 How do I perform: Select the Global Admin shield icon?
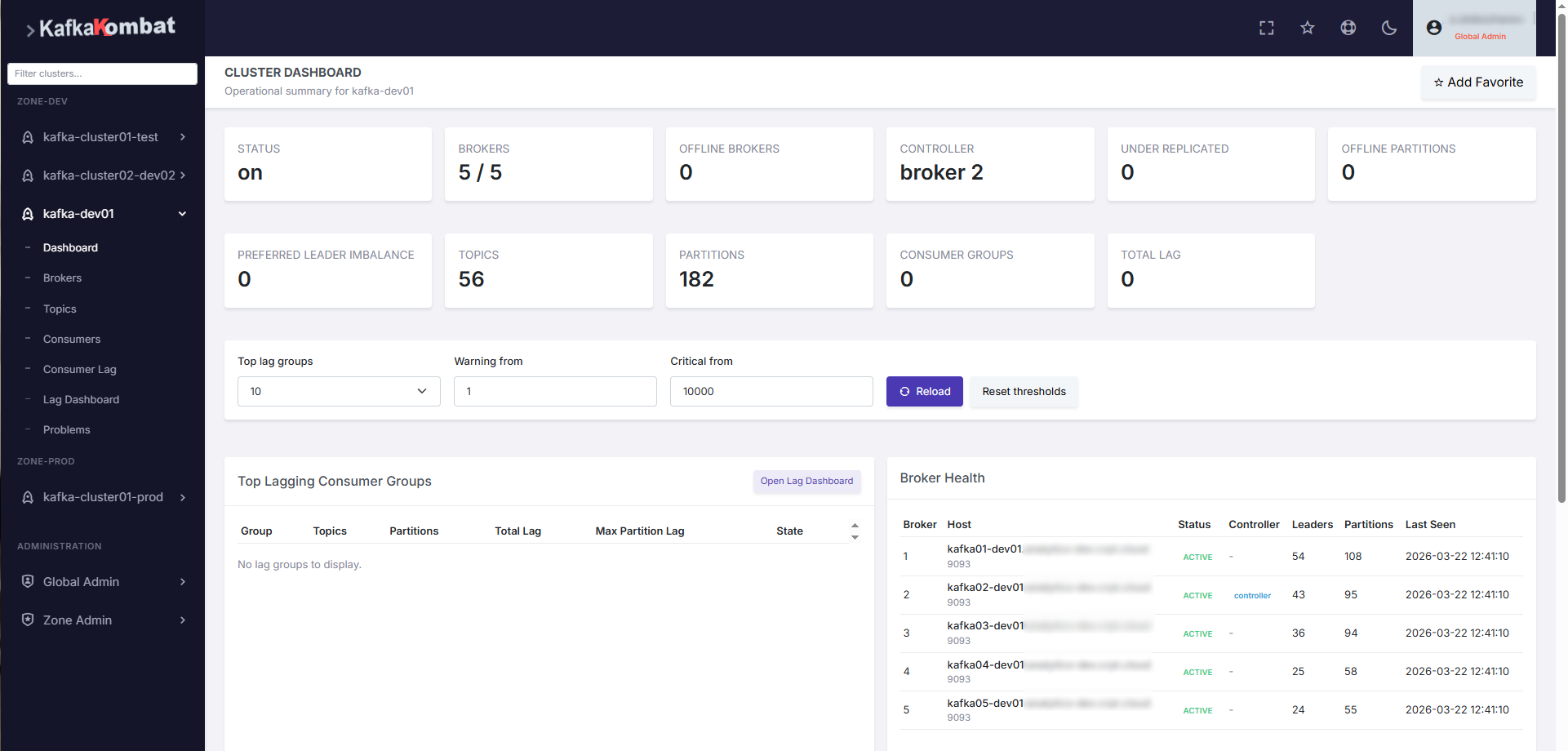pos(29,581)
